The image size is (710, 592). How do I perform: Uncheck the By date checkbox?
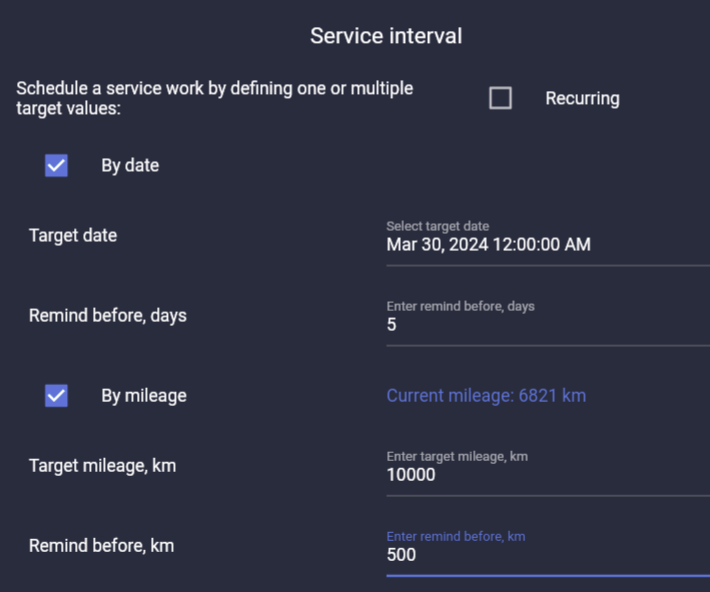[56, 165]
